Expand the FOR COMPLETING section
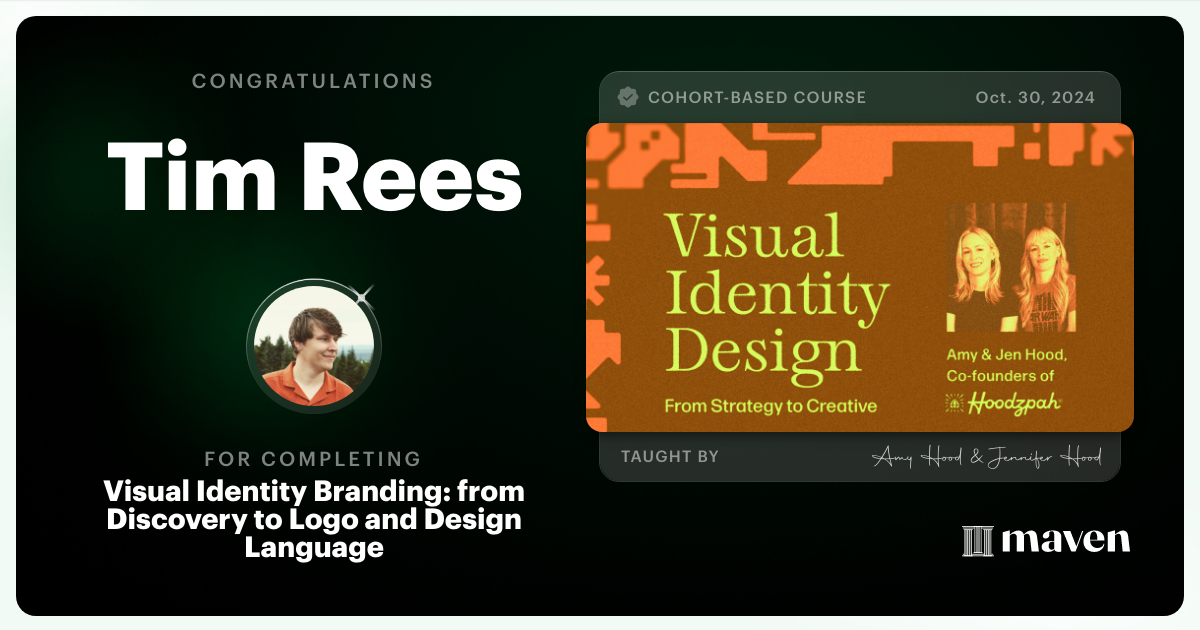This screenshot has height=630, width=1200. point(313,459)
